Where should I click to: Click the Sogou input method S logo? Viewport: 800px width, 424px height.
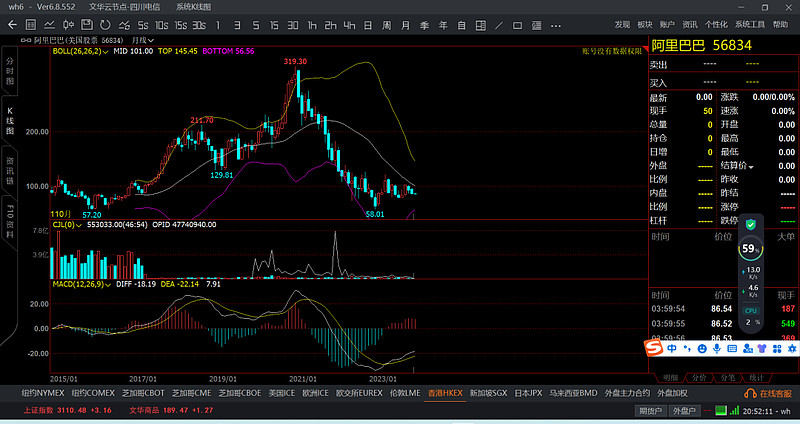click(x=653, y=348)
